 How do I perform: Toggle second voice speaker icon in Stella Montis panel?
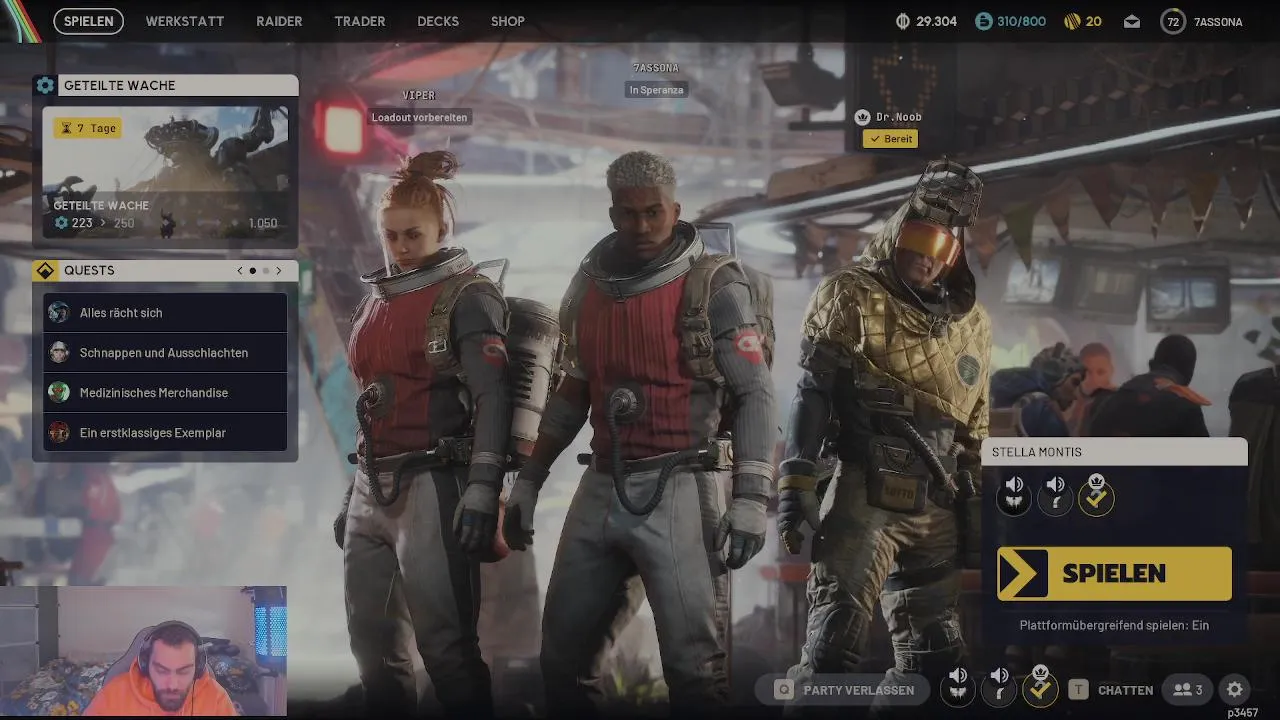pyautogui.click(x=1056, y=495)
